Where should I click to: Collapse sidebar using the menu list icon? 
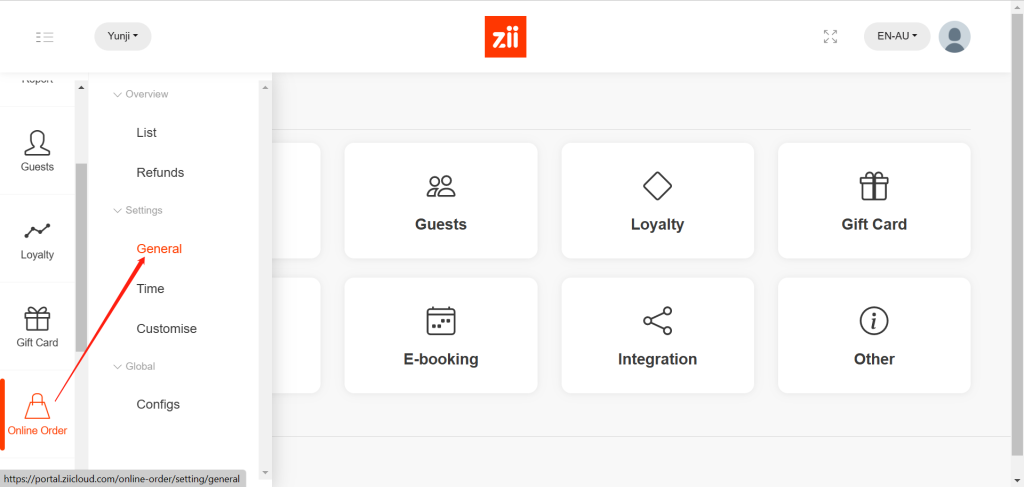(44, 37)
